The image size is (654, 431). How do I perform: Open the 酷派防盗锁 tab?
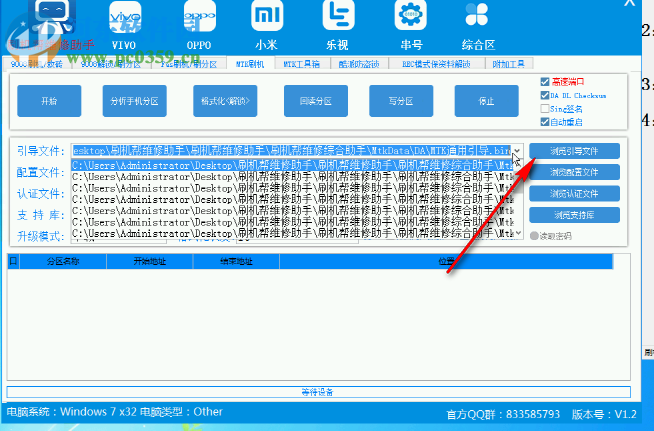pyautogui.click(x=359, y=64)
